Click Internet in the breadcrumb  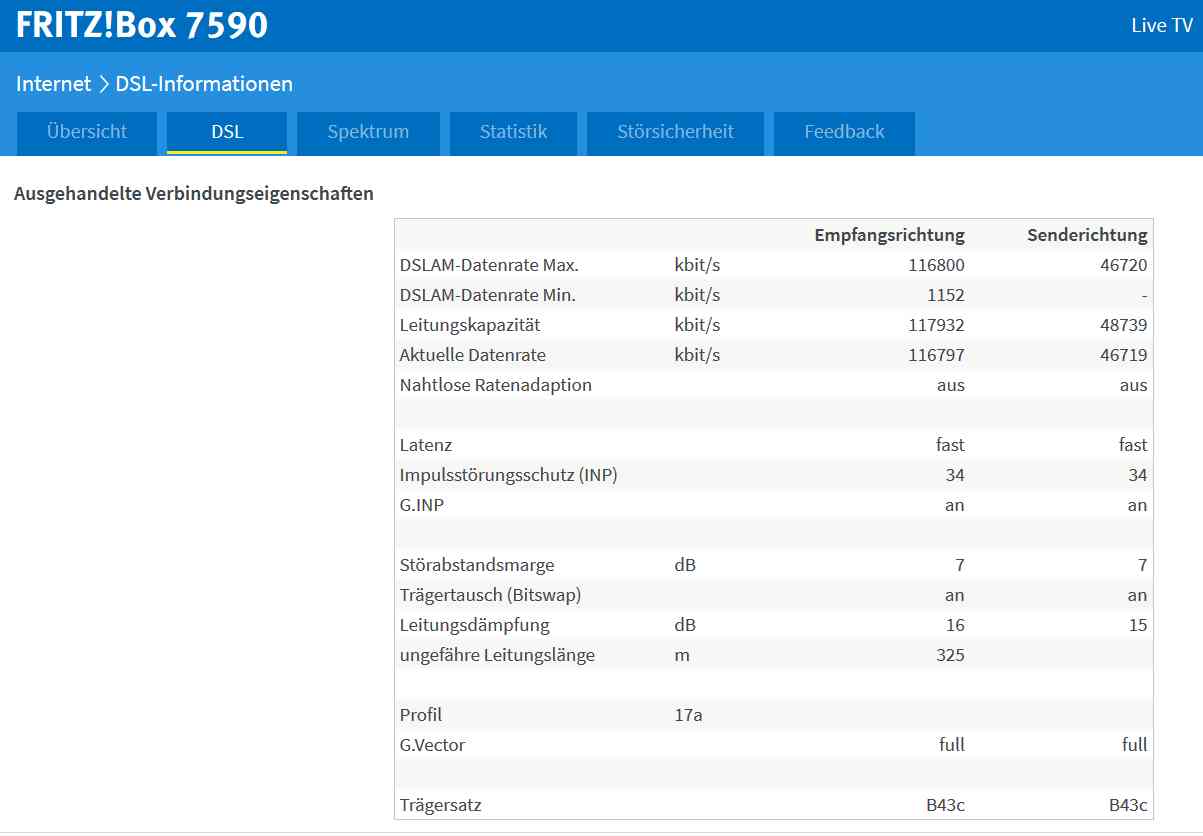click(x=53, y=84)
